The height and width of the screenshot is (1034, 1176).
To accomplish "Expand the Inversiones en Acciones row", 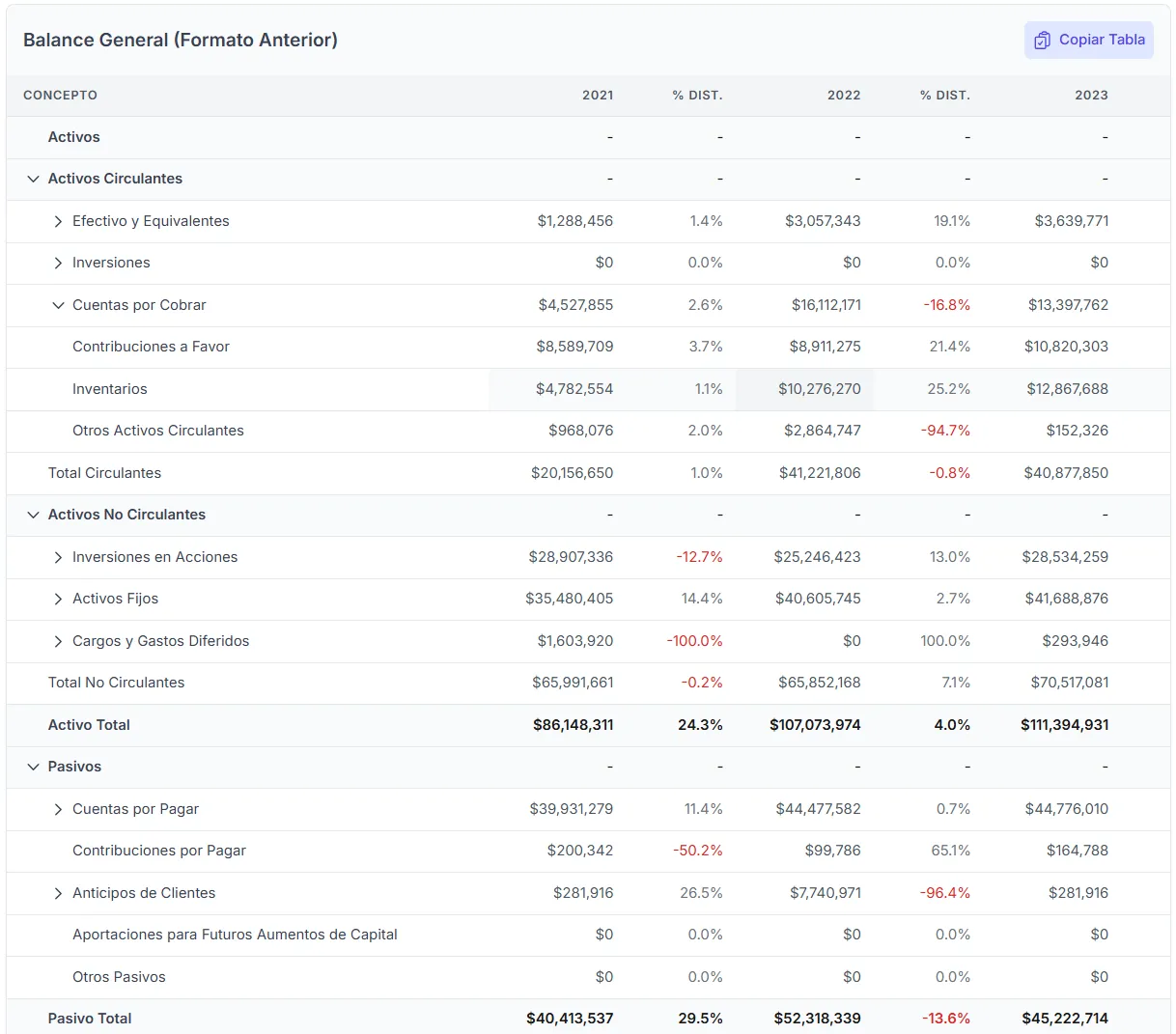I will pos(58,557).
